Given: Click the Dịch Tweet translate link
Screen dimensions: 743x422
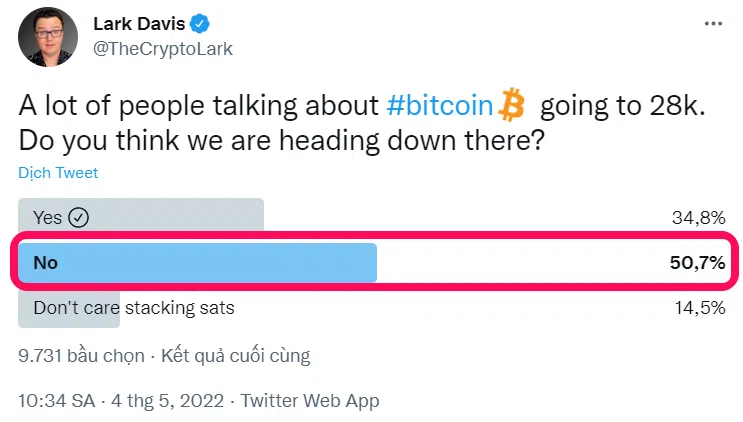Looking at the screenshot, I should [x=58, y=173].
